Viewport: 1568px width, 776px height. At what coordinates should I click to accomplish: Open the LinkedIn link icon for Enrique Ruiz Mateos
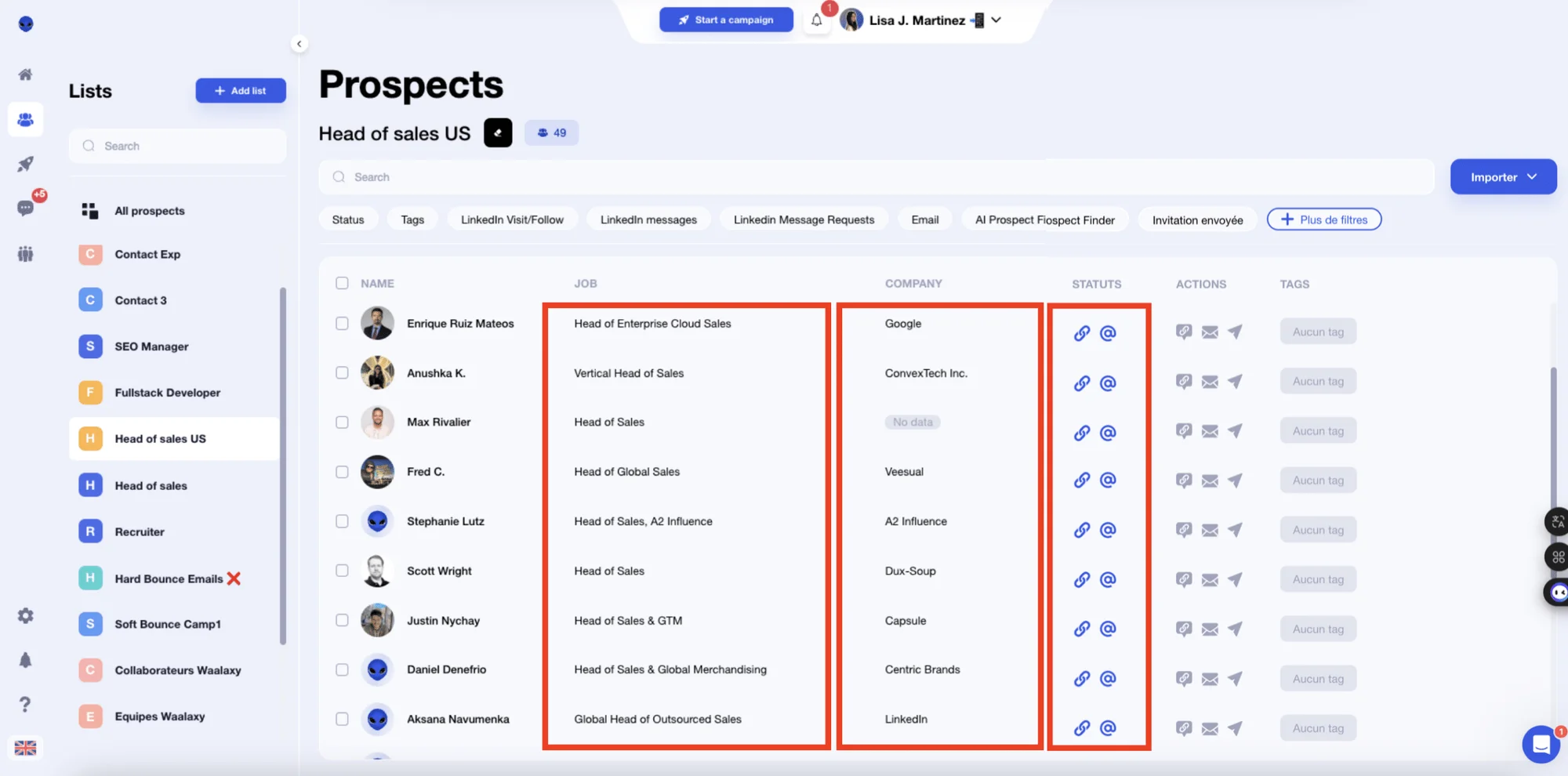(x=1082, y=333)
